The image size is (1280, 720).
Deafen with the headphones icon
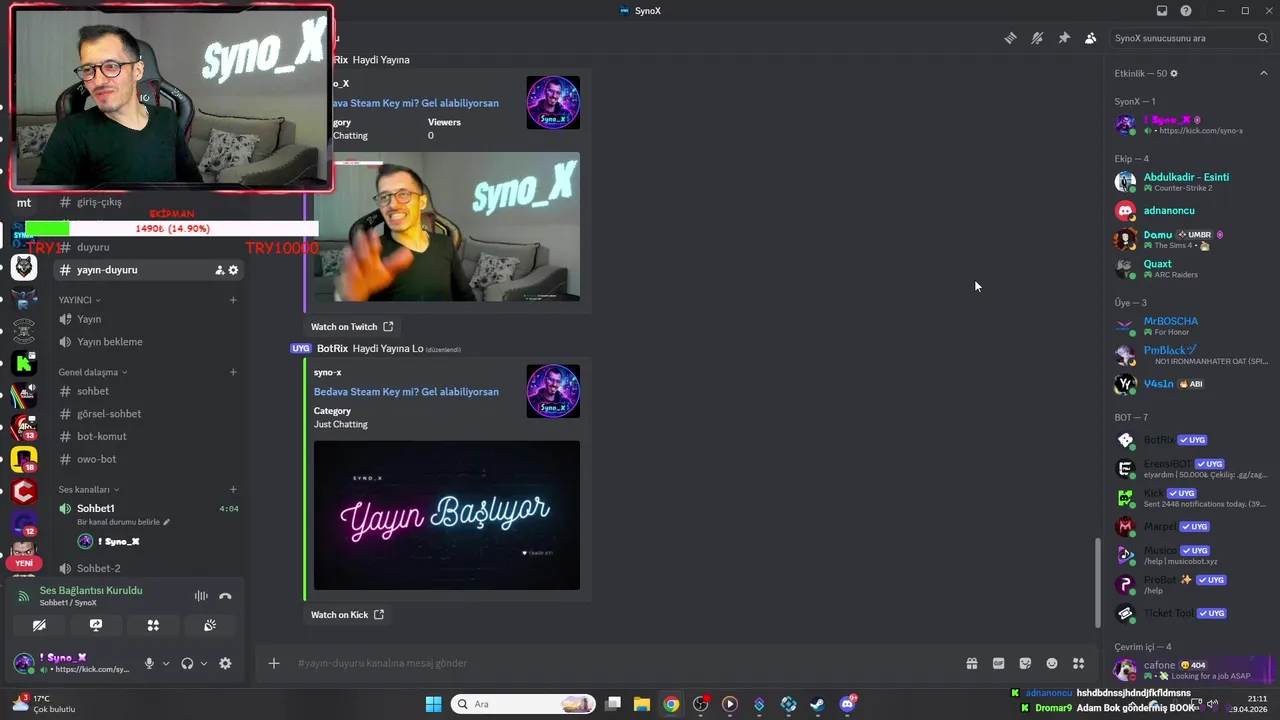187,663
